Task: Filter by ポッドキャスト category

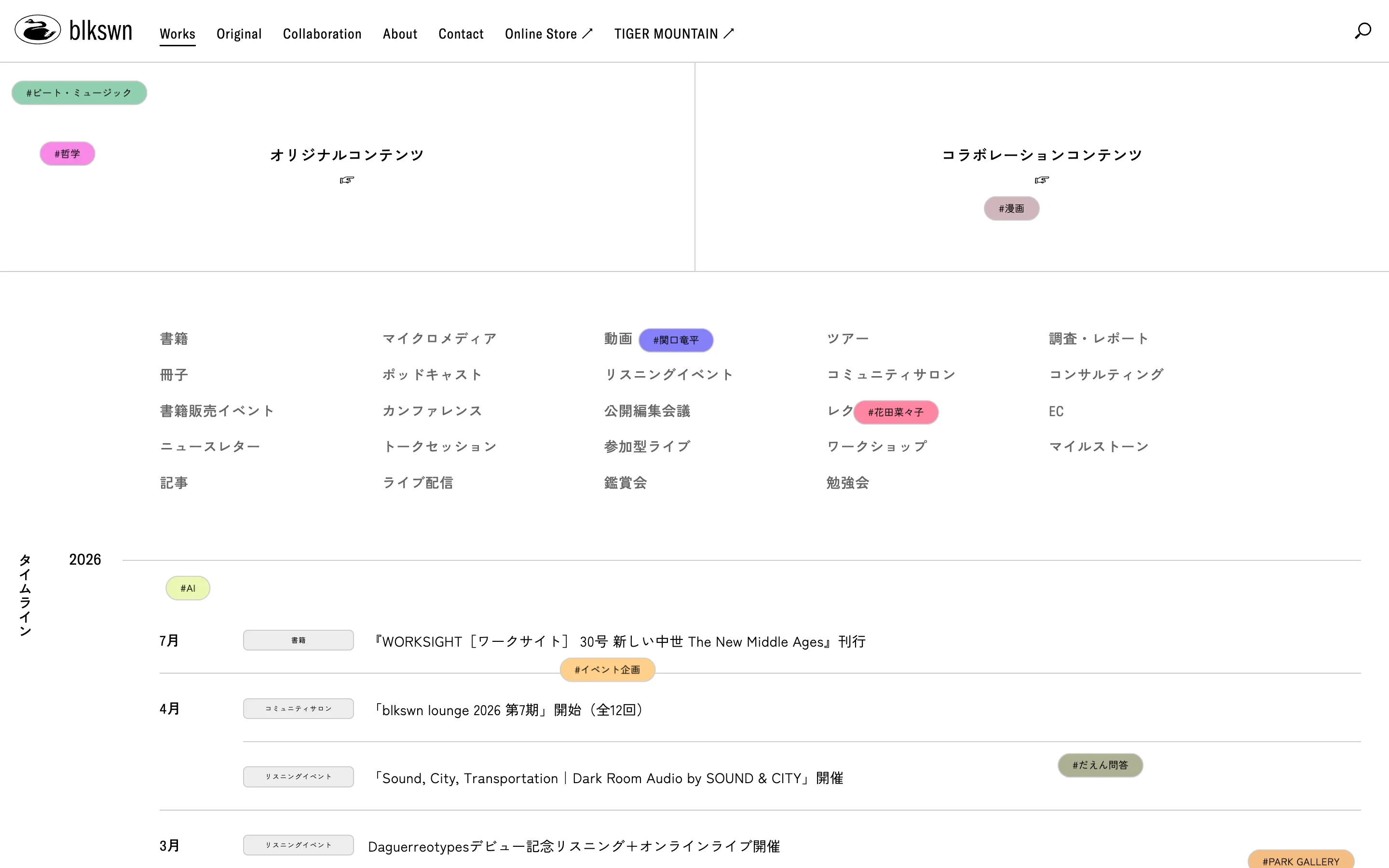Action: (x=432, y=375)
